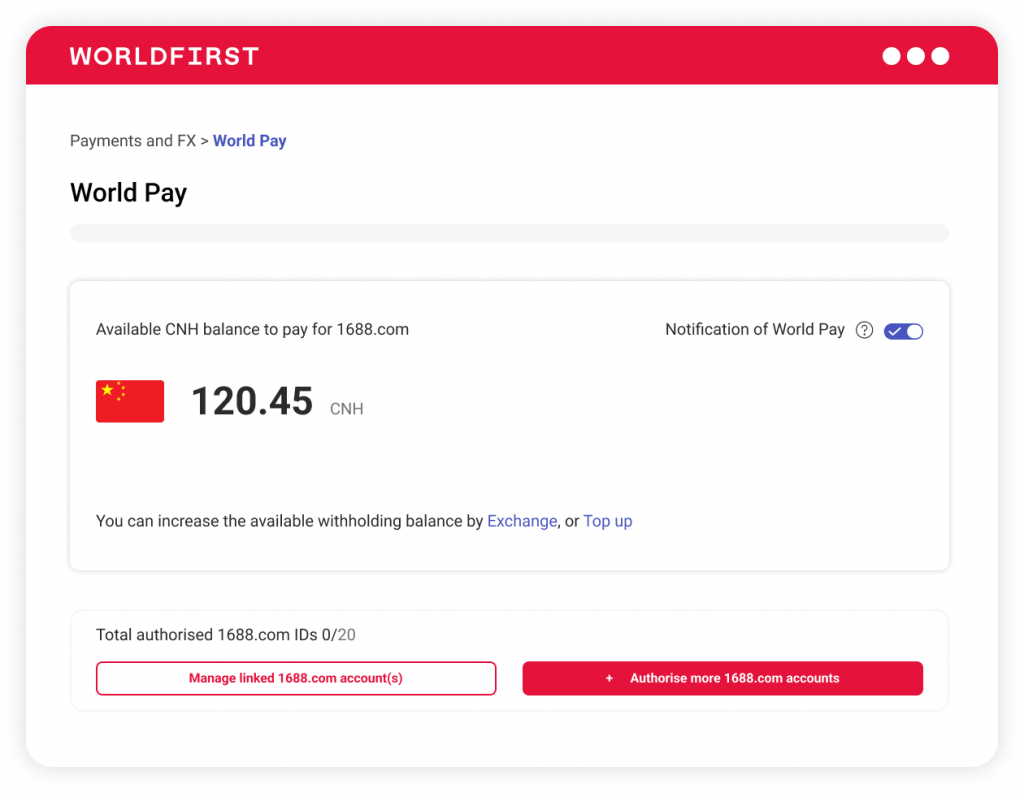The width and height of the screenshot is (1024, 793).
Task: Click the last white dot in header
Action: pyautogui.click(x=940, y=56)
